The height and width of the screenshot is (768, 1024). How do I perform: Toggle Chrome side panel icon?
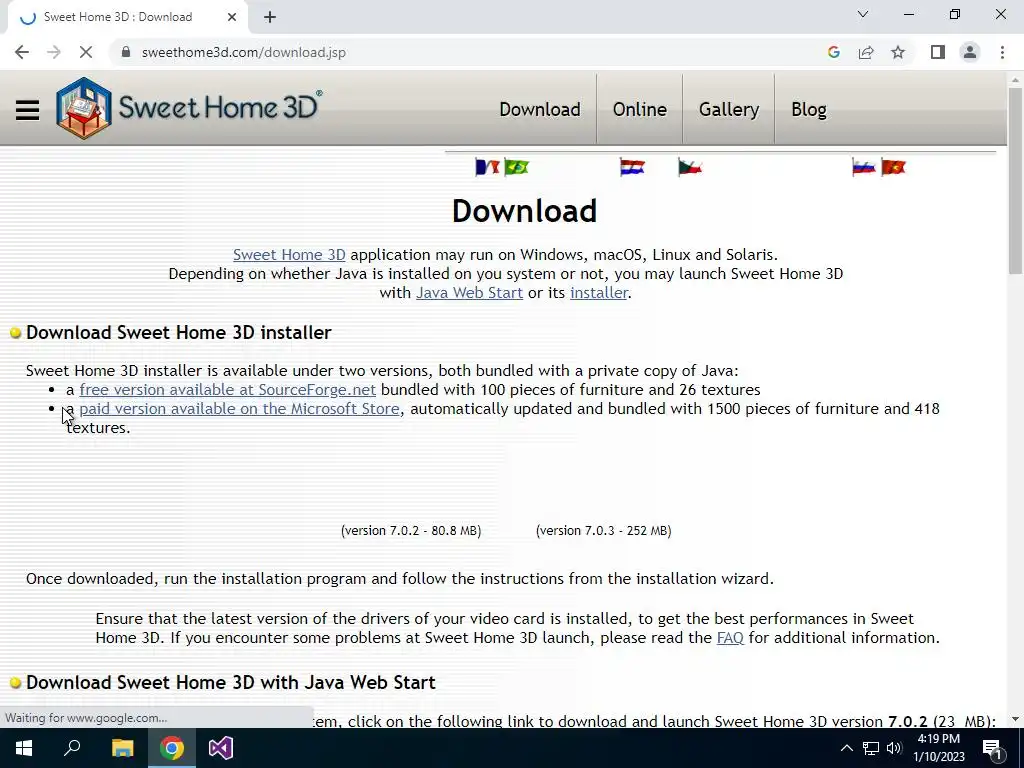(938, 52)
